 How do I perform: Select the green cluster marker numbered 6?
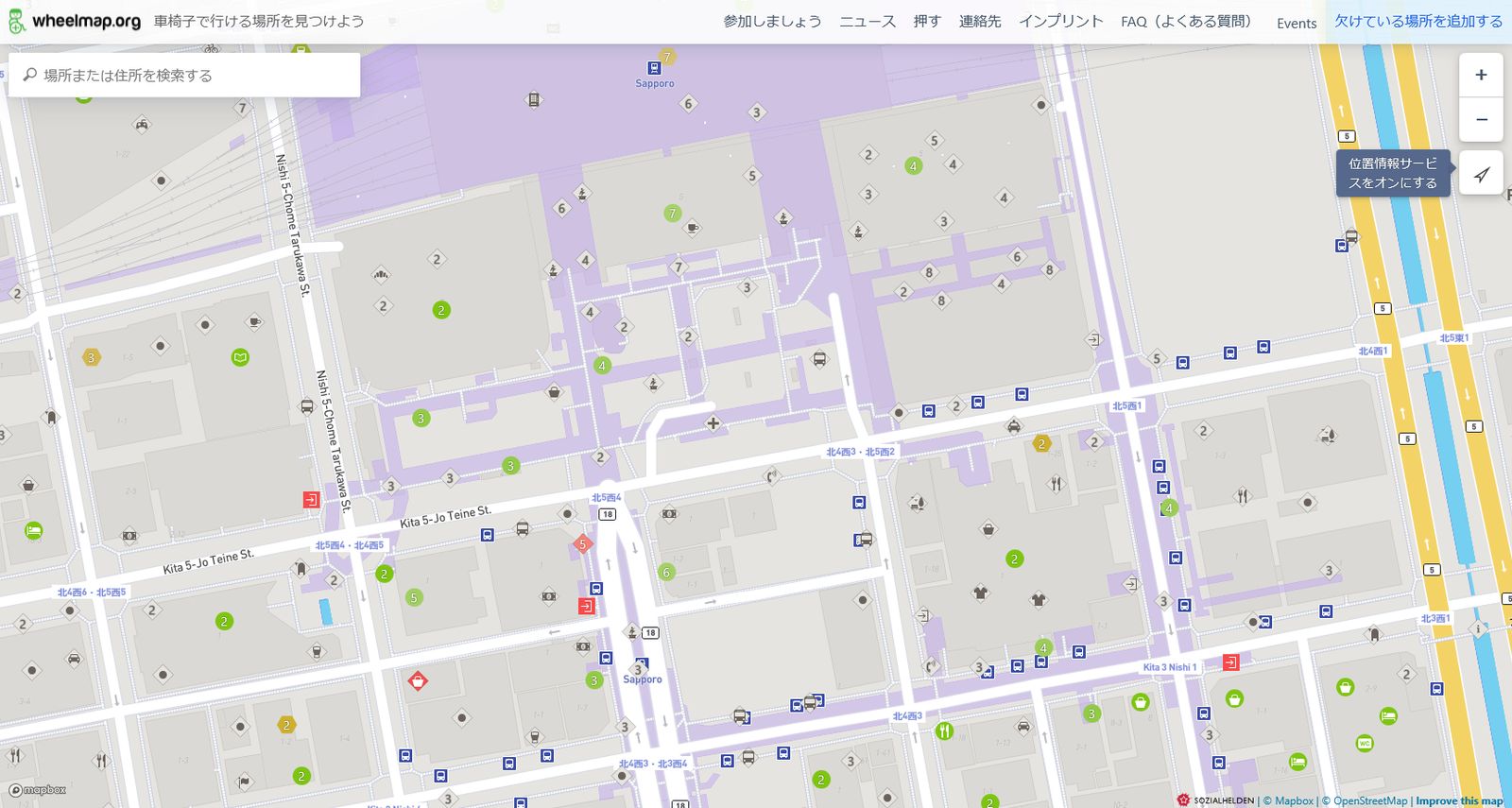[666, 572]
